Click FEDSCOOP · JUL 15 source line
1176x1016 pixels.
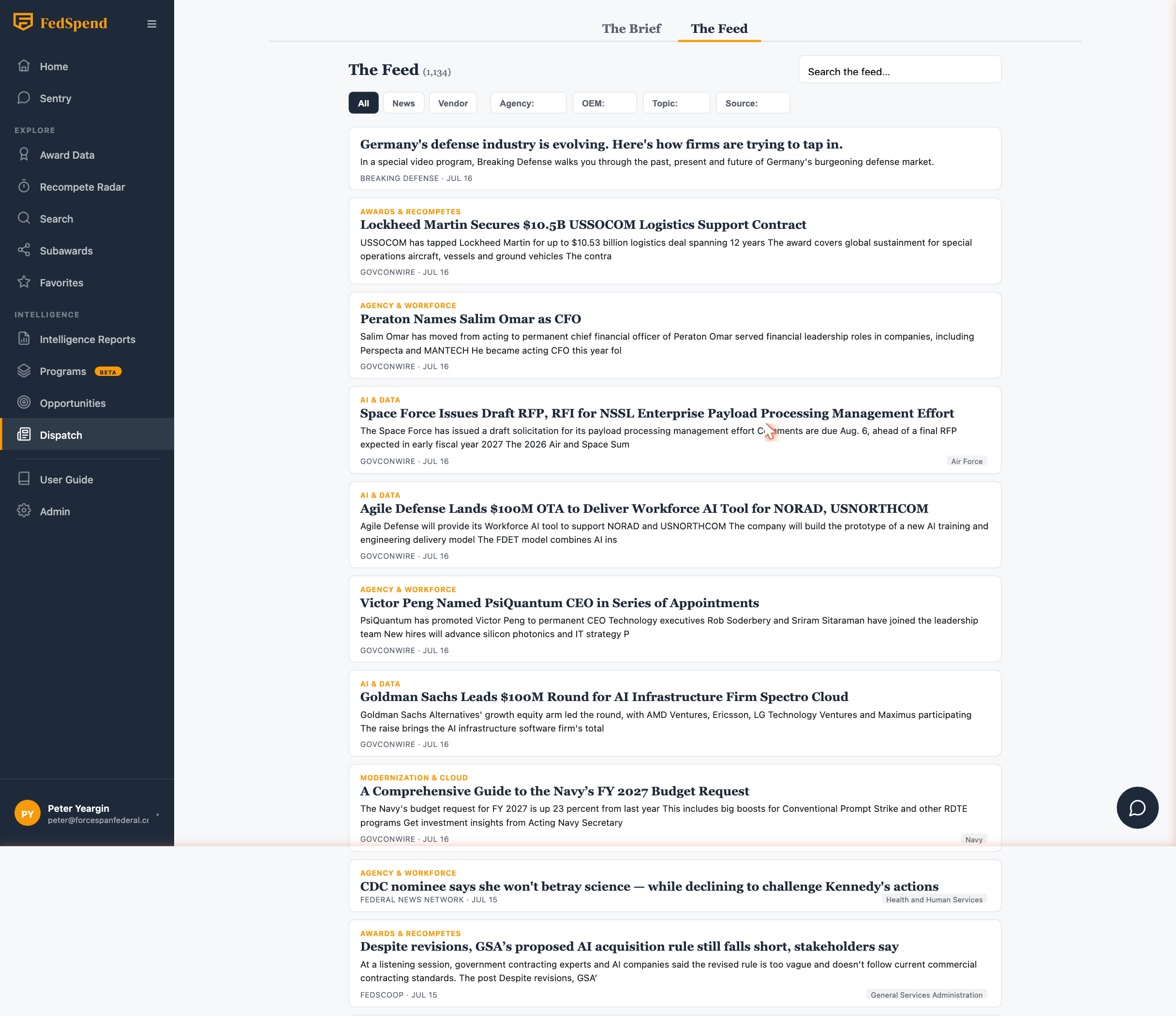[399, 995]
